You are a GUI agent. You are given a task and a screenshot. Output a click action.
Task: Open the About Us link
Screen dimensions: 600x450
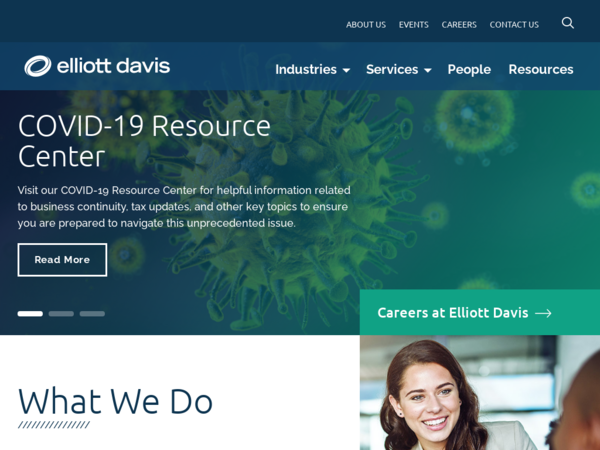click(x=366, y=25)
